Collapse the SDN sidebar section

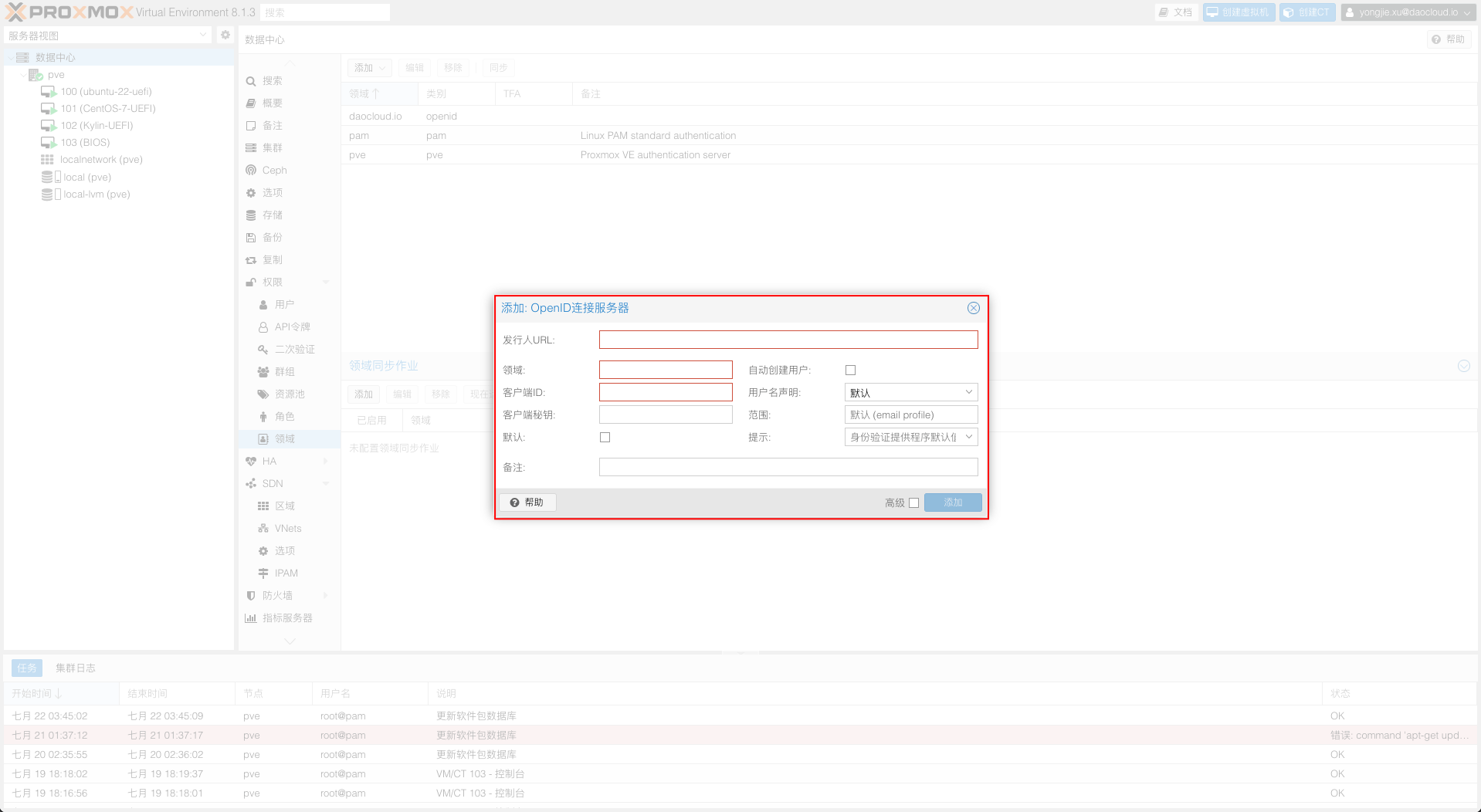pos(325,483)
